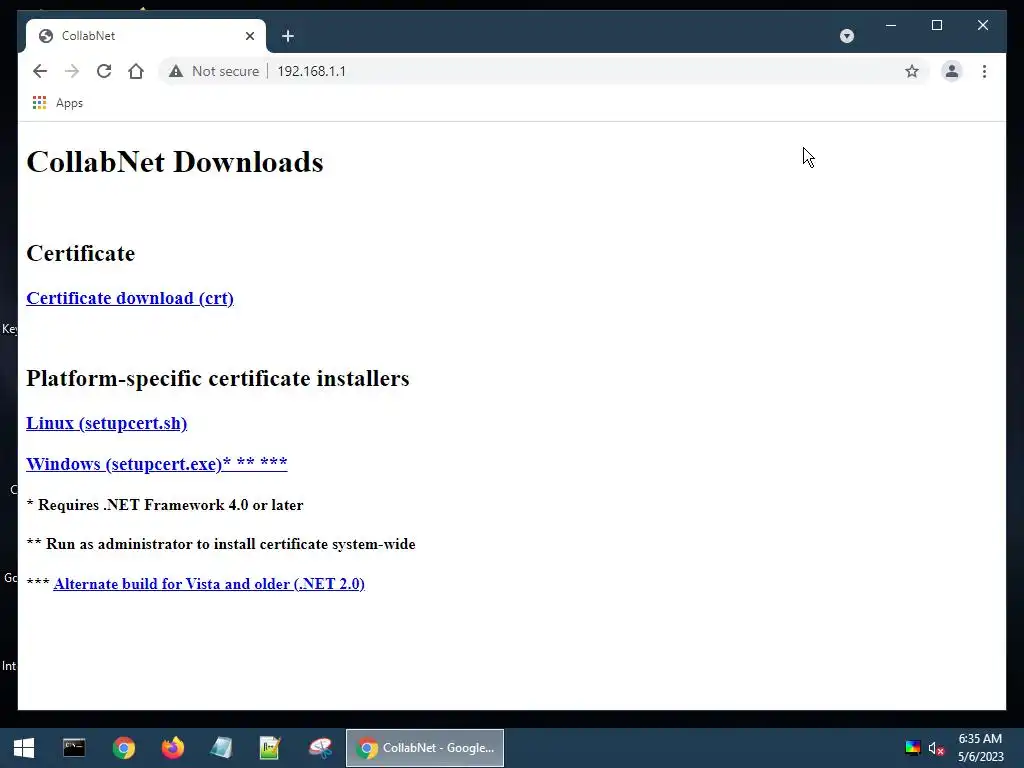The width and height of the screenshot is (1024, 768).
Task: Click the forward navigation arrow
Action: click(72, 71)
